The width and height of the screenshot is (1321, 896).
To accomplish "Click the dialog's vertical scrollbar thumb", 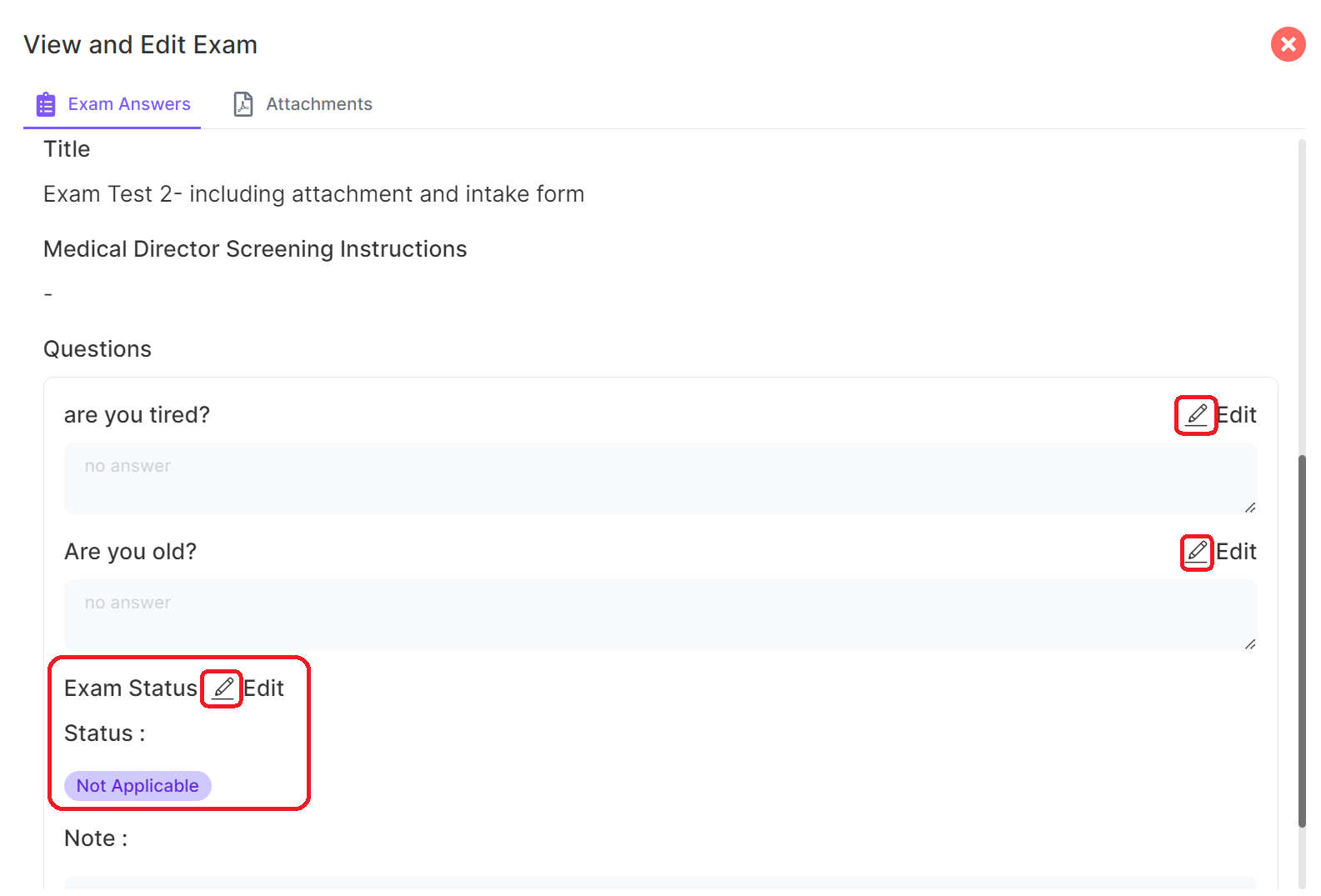I will click(1302, 642).
